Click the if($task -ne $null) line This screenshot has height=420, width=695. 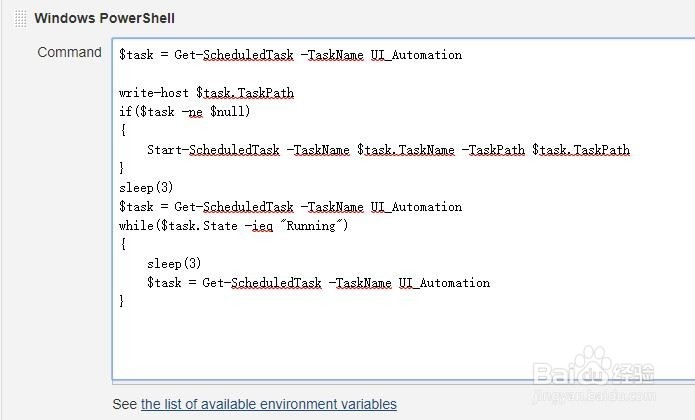point(184,112)
